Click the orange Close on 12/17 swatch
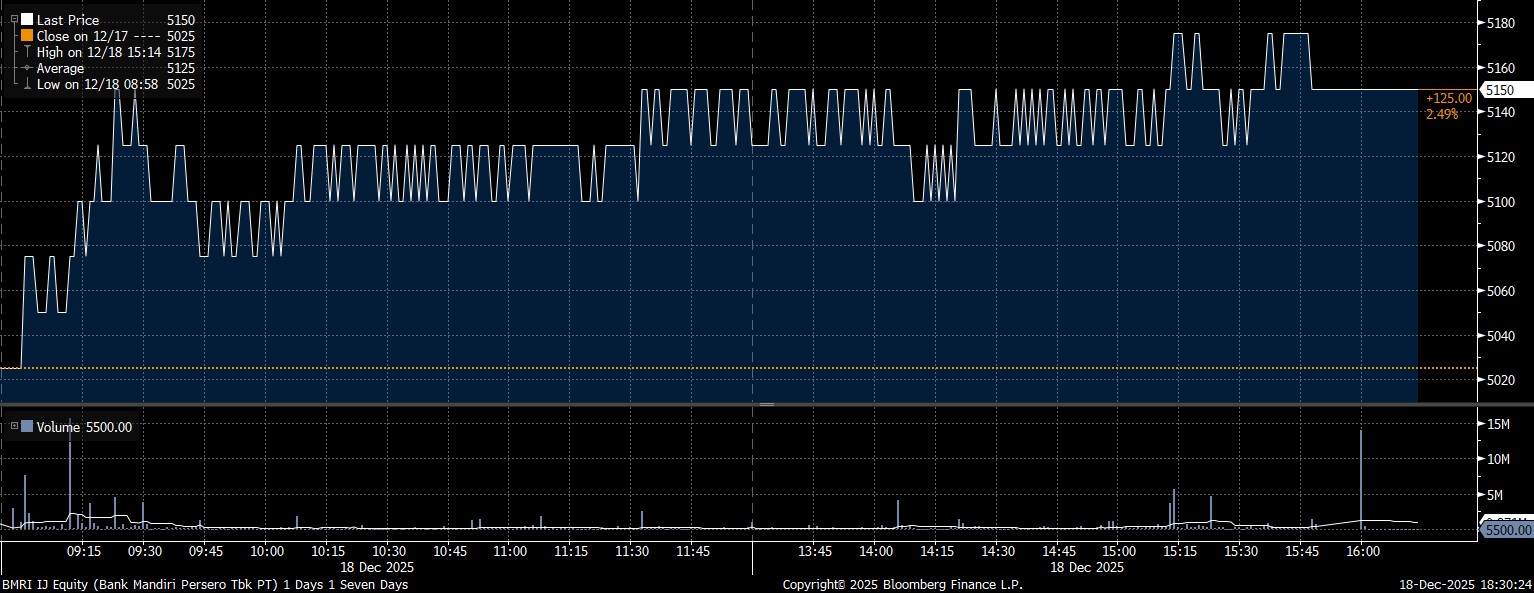The image size is (1534, 593). [x=27, y=36]
